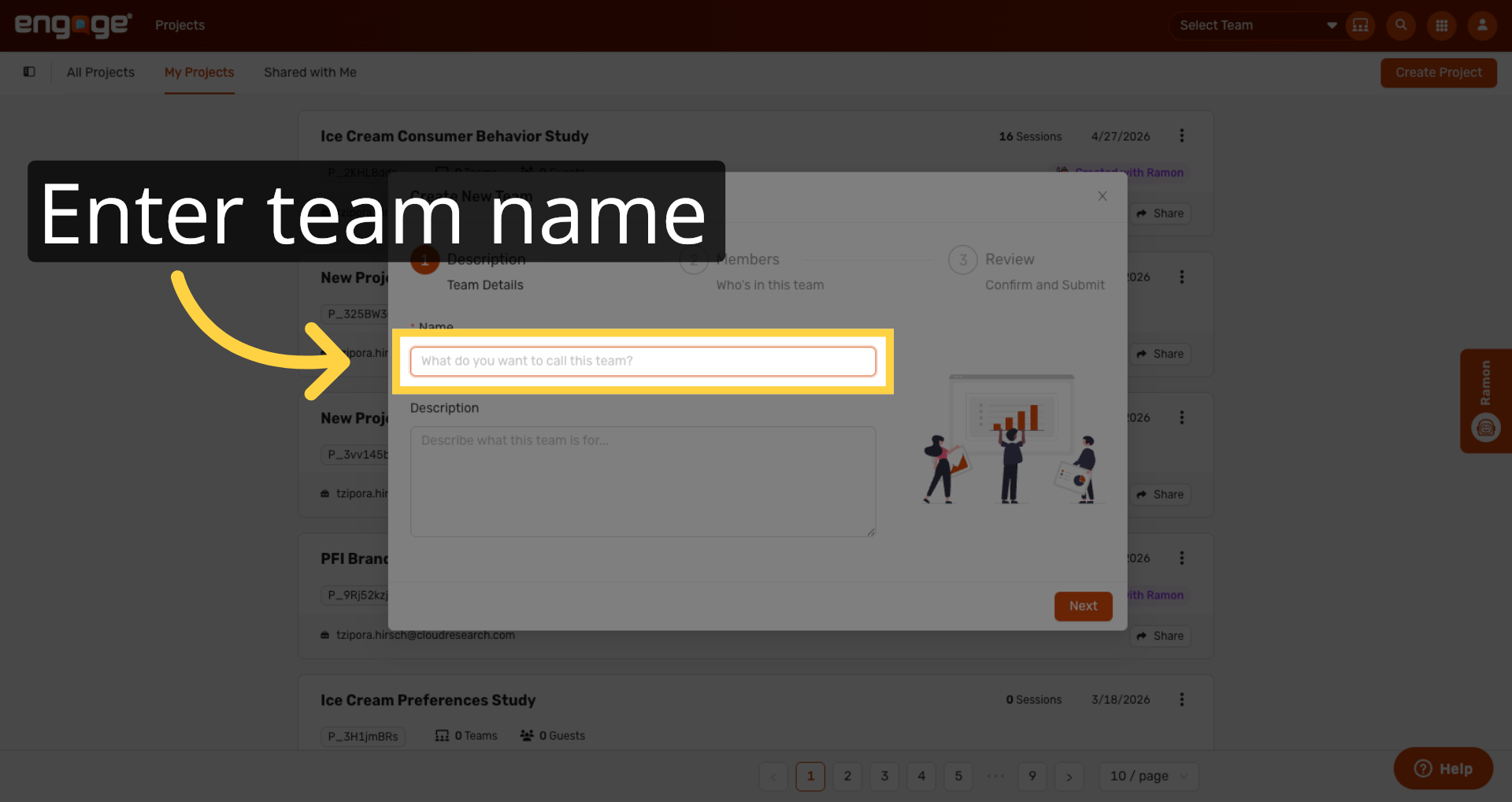
Task: Click previous page arrow in pagination
Action: tap(773, 776)
